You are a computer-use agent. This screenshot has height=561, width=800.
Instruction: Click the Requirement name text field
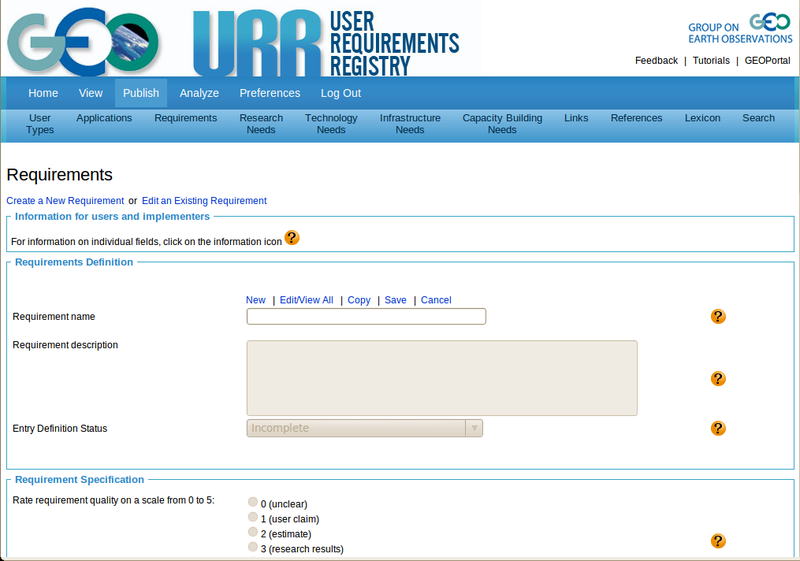(366, 317)
